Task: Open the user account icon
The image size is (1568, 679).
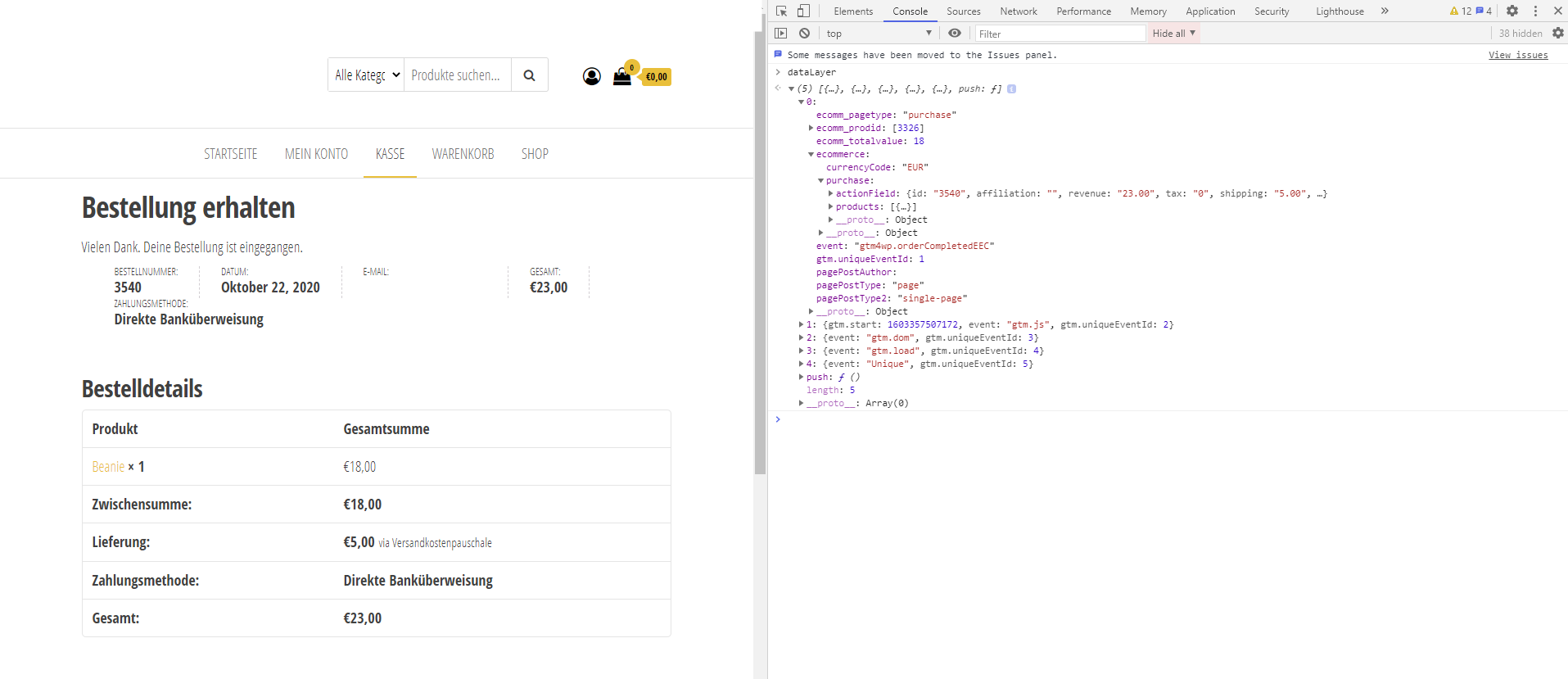Action: 591,76
